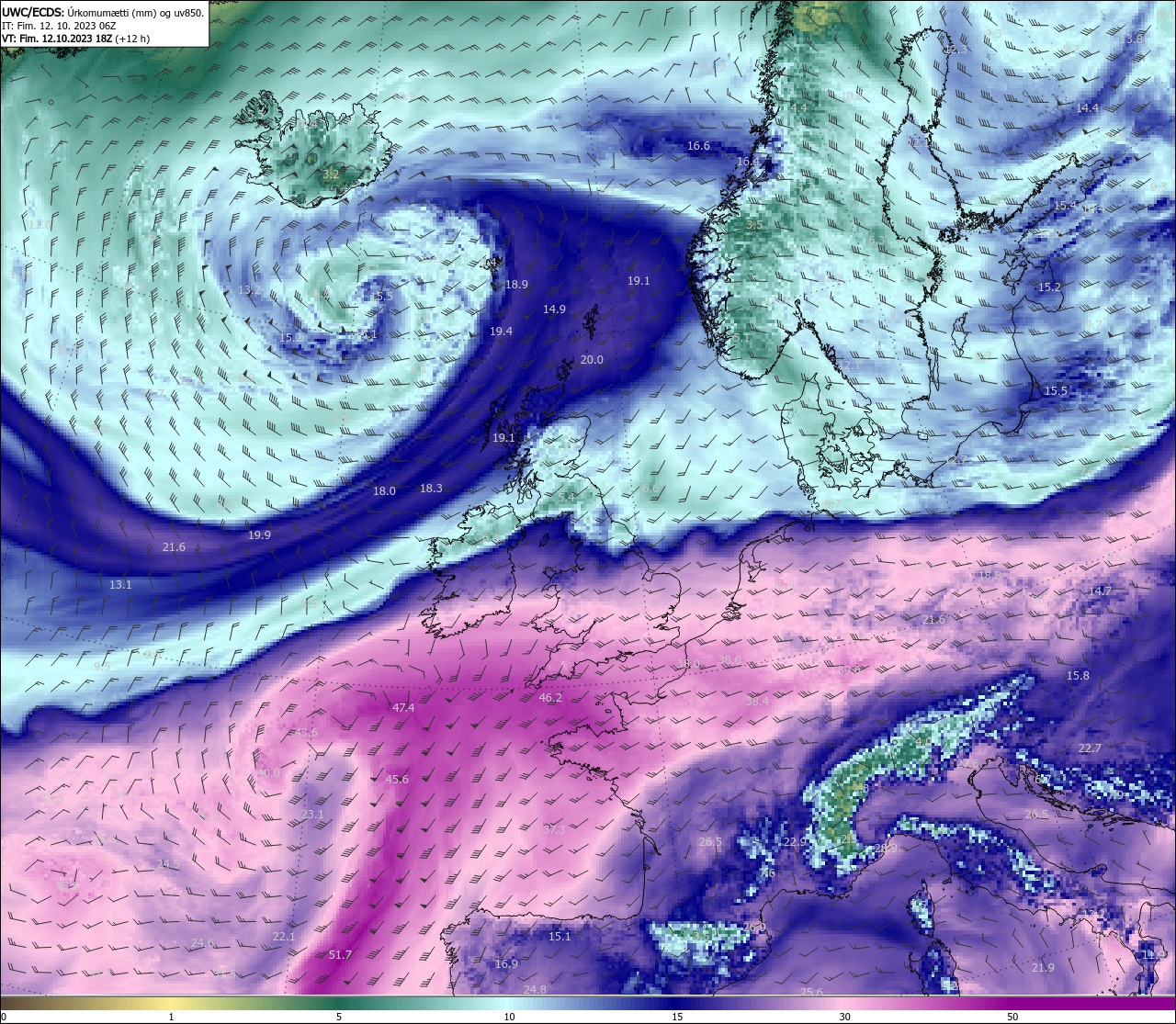1176x1024 pixels.
Task: Click the 24.6 value label
Action: (203, 943)
